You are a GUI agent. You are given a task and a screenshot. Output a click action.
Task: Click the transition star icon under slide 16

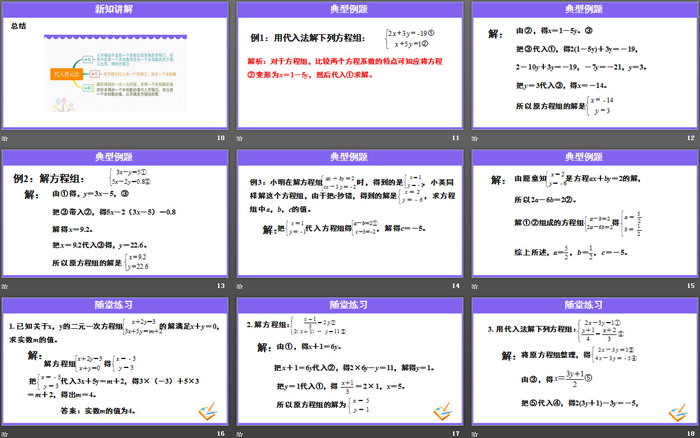(x=5, y=432)
